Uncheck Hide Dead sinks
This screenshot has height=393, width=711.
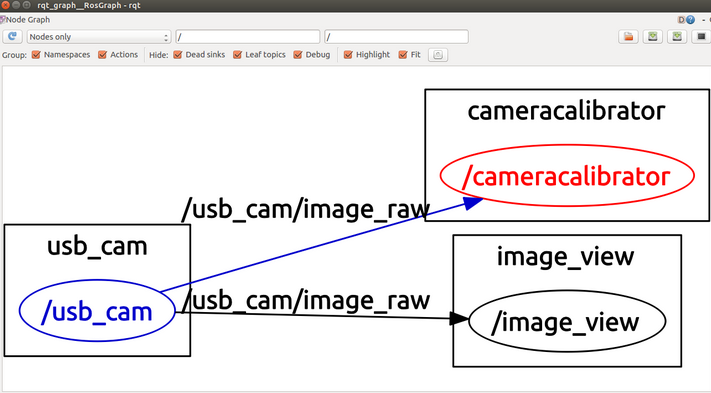[x=178, y=55]
